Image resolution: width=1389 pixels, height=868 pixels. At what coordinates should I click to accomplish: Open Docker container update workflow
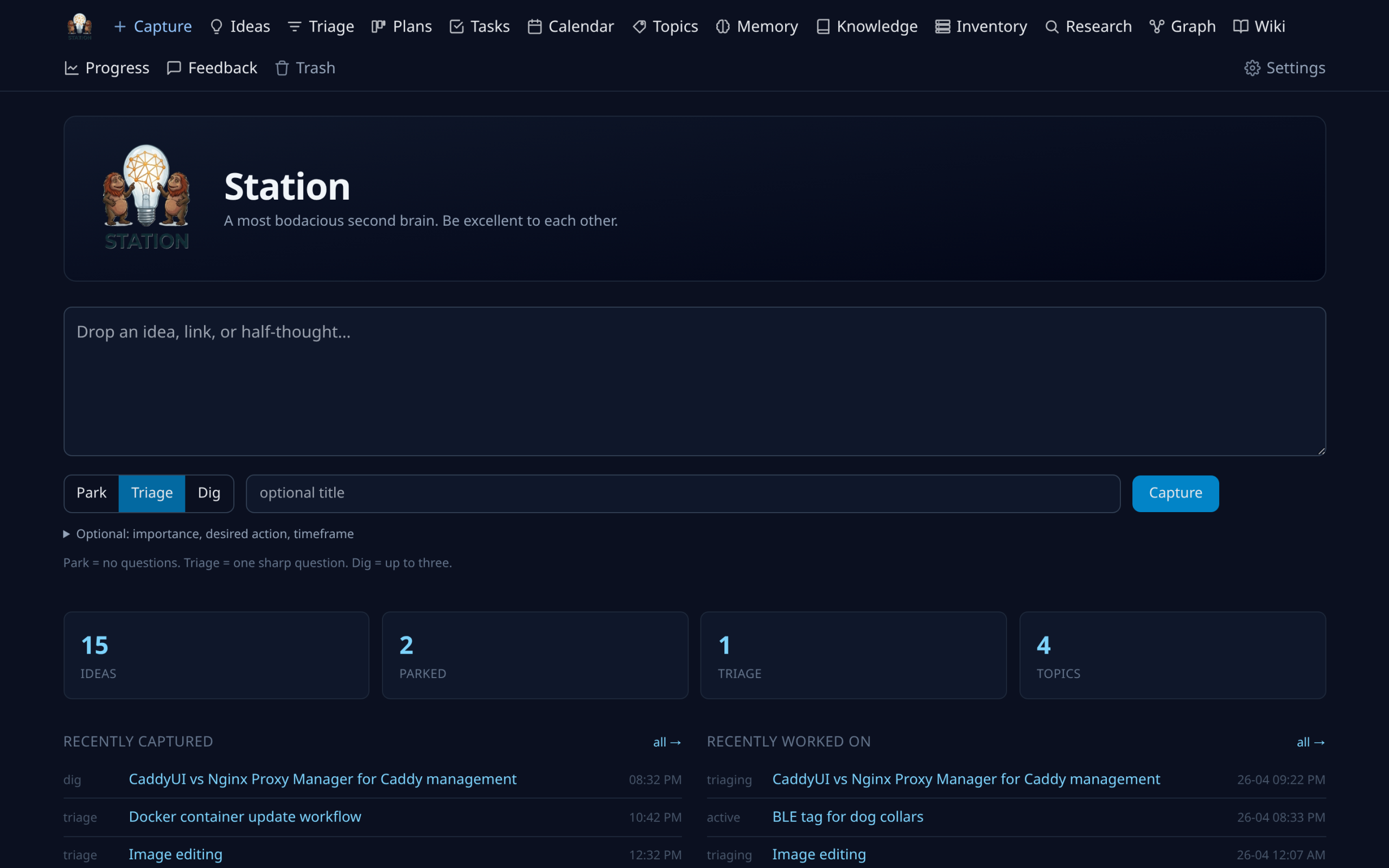coord(245,817)
